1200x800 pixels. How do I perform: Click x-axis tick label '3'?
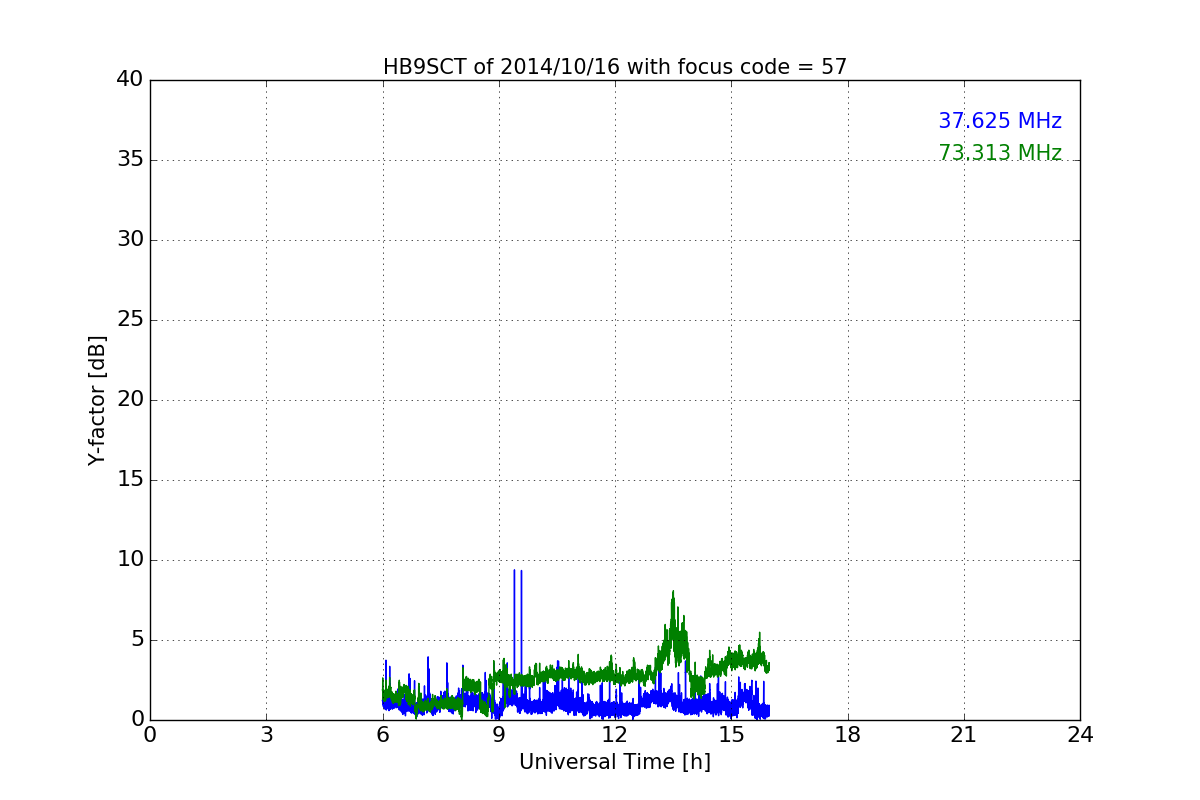coord(266,735)
